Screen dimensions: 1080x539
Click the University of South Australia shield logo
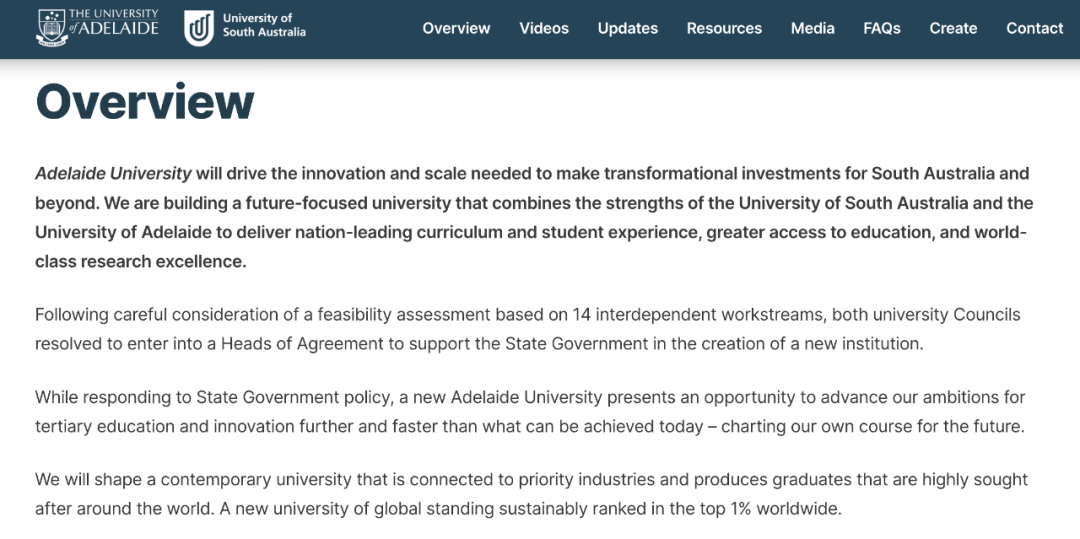click(199, 28)
